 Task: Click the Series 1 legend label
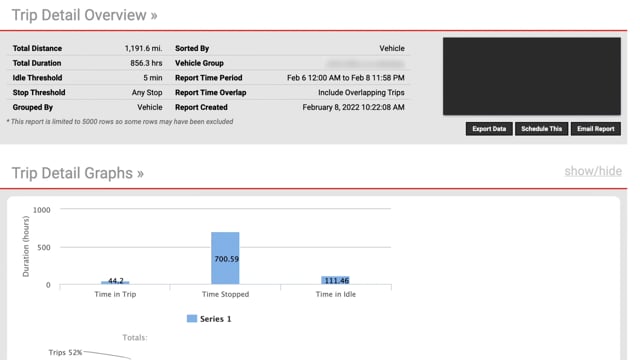[216, 319]
